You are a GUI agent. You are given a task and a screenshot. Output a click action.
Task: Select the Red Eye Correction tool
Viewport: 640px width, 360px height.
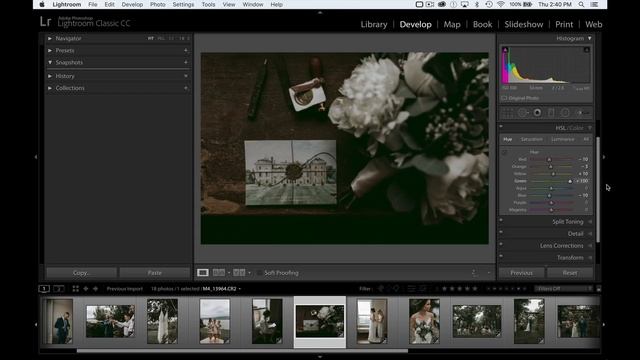(537, 113)
